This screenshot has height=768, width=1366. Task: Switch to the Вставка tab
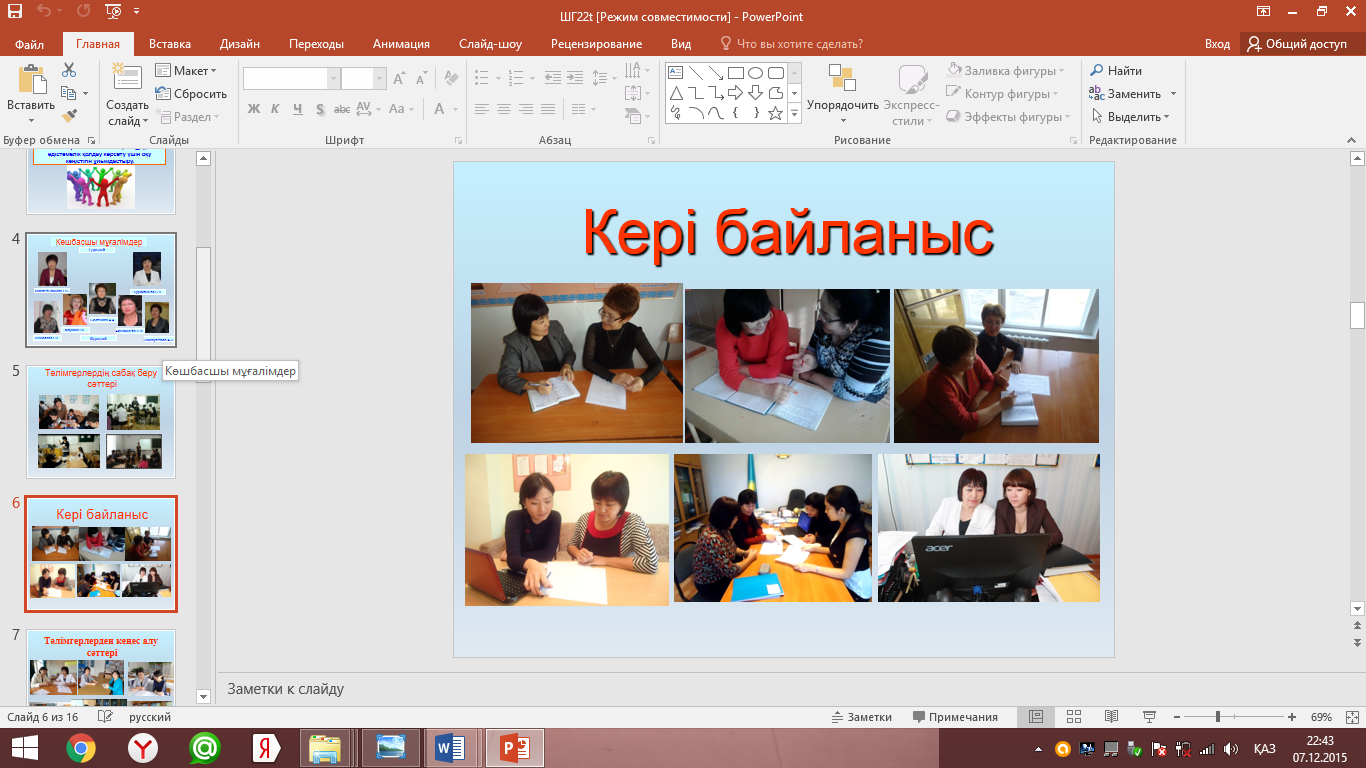click(170, 44)
